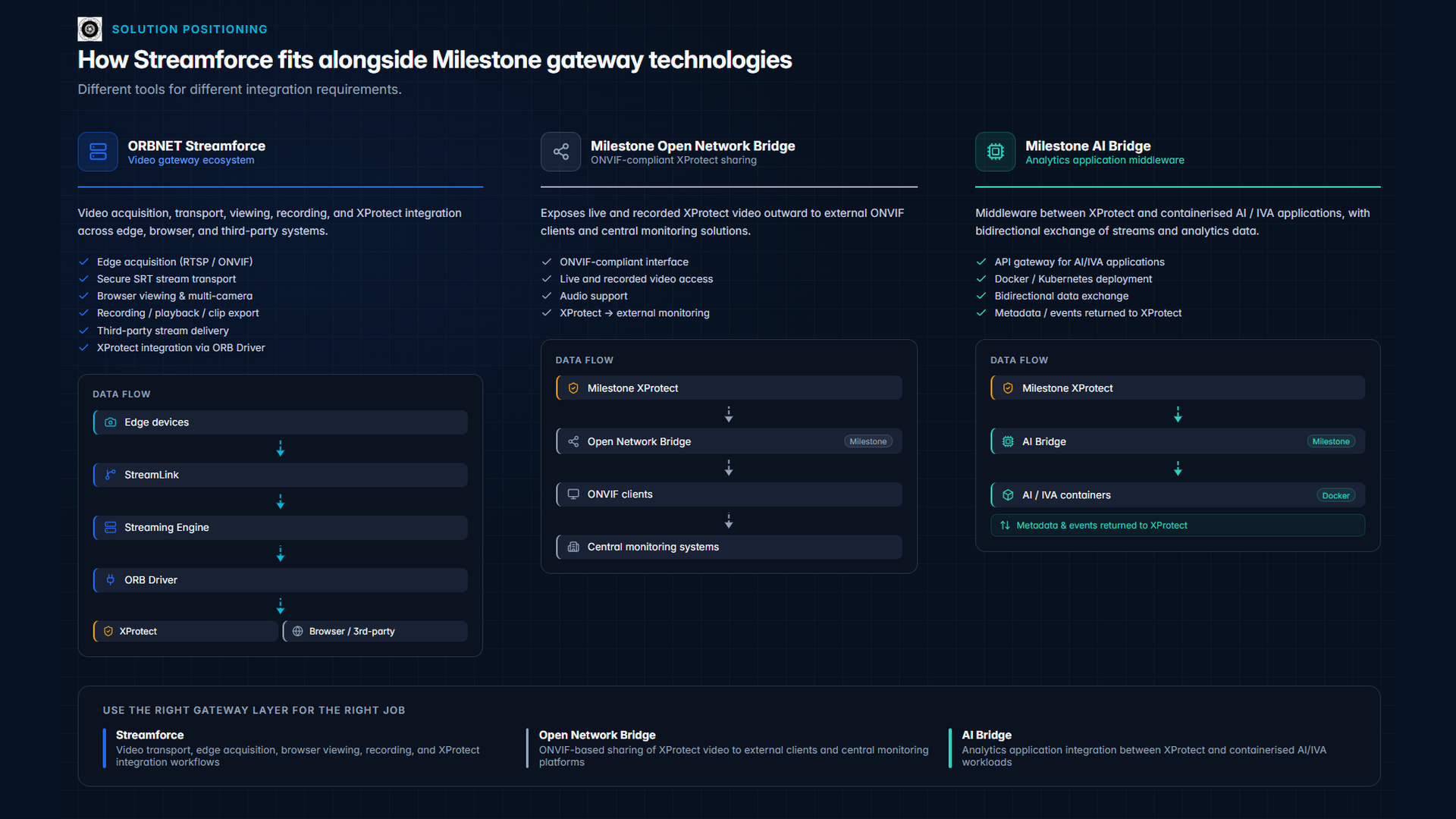
Task: Click 'Browser viewing & multi-camera' feature text
Action: (x=174, y=296)
